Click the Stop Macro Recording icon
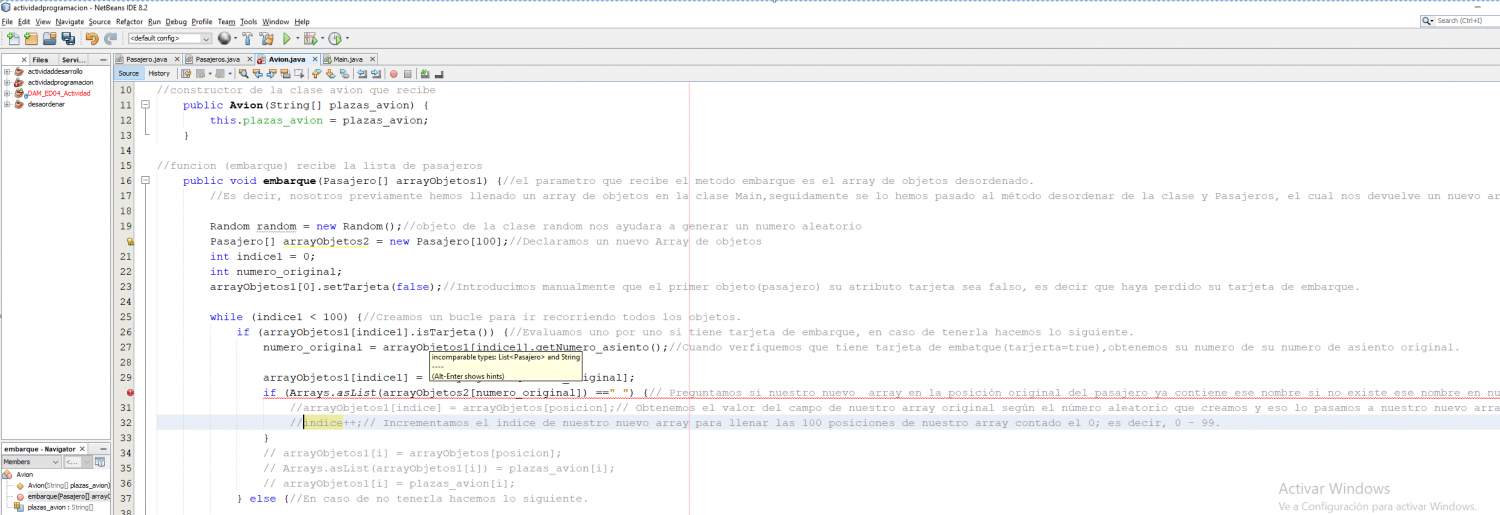The image size is (1500, 515). (x=407, y=73)
